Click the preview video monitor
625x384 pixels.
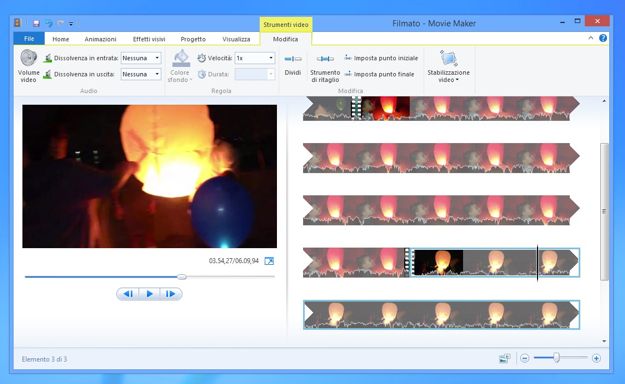(x=149, y=176)
